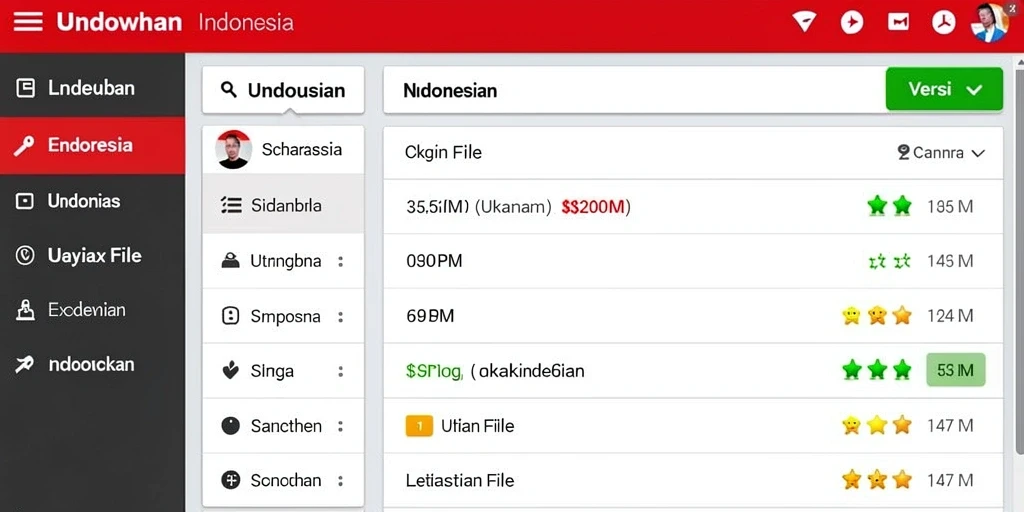The image size is (1024, 512).
Task: Click the Nidonesian input field
Action: point(634,89)
